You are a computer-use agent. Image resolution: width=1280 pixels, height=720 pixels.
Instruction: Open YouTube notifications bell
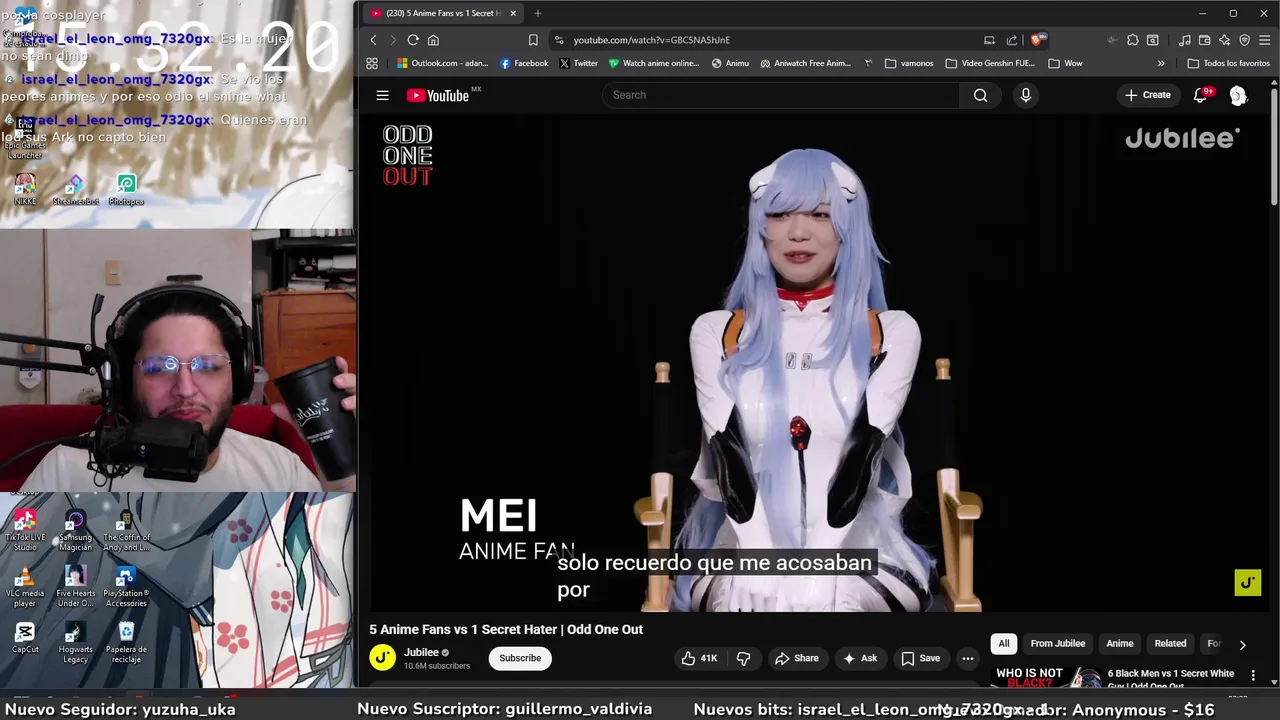[x=1202, y=95]
